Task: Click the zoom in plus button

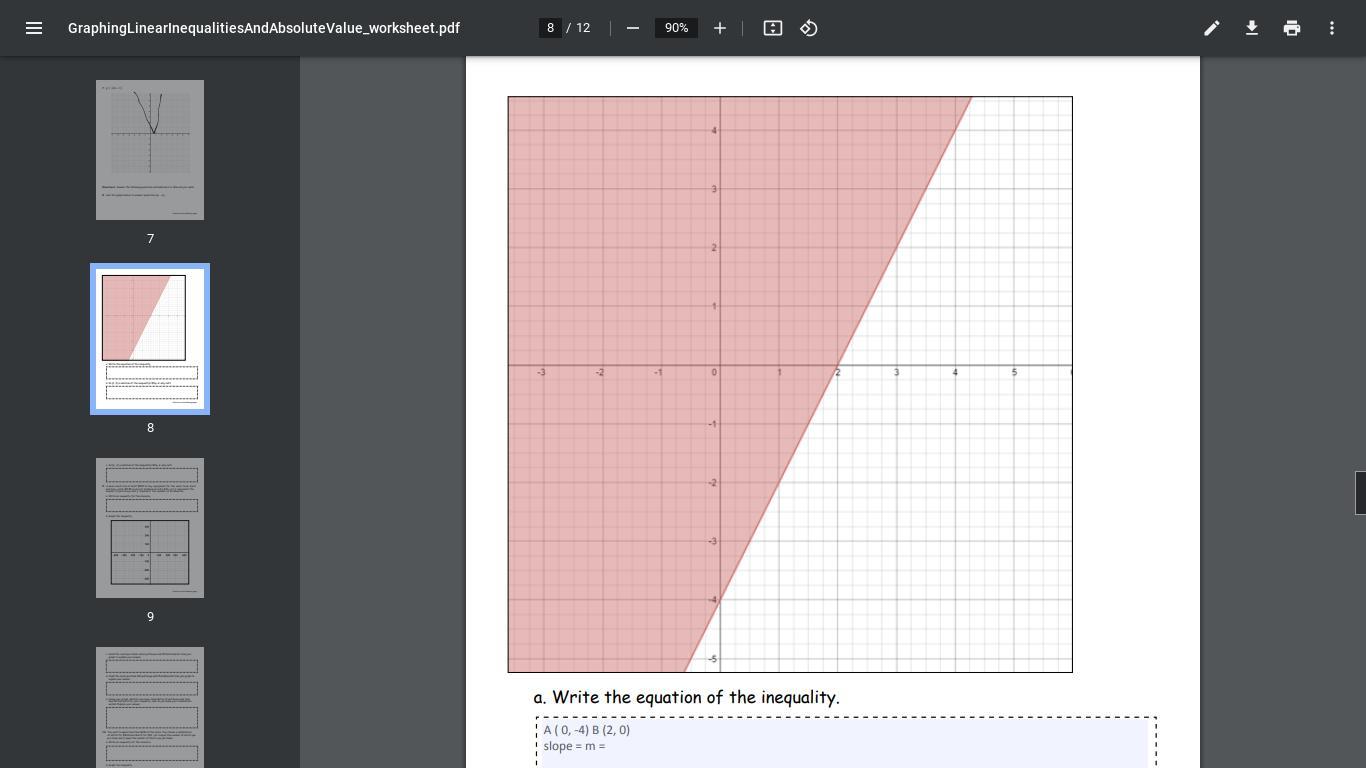Action: [720, 28]
